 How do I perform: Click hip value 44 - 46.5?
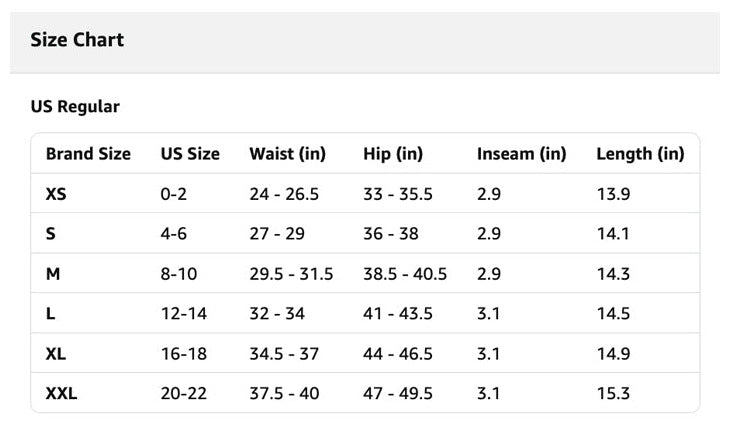coord(398,354)
